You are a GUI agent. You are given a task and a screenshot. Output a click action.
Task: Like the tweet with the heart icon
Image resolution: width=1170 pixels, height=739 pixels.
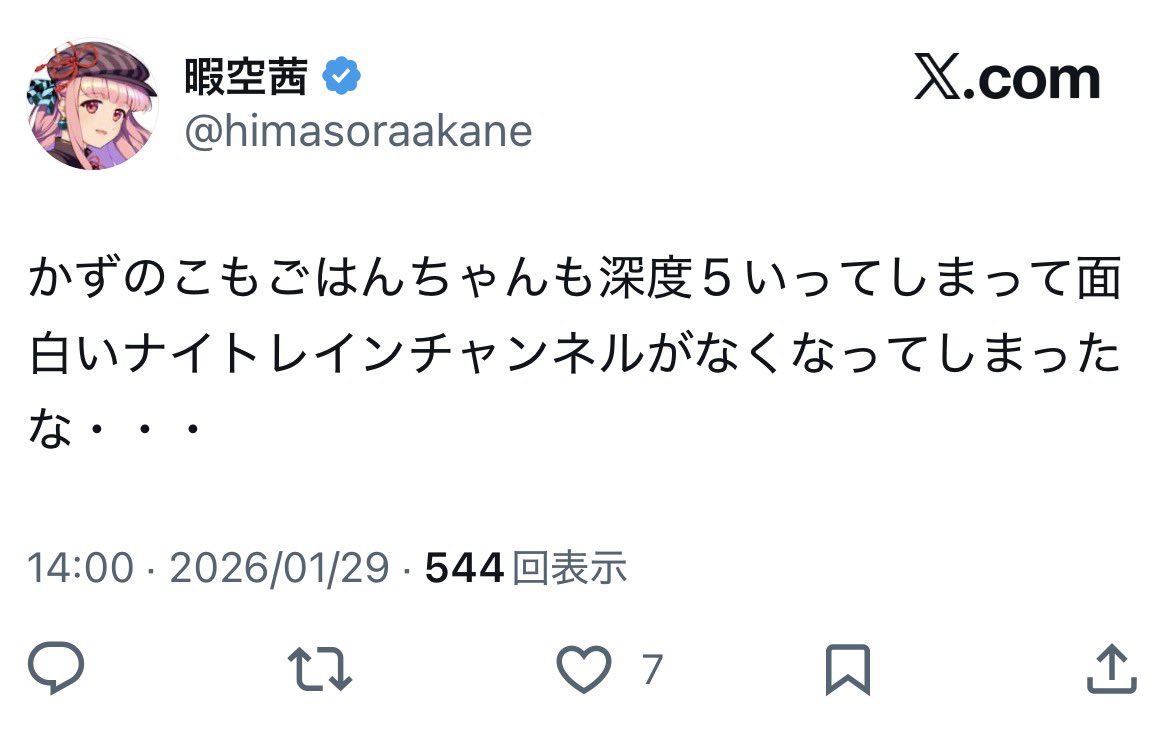pos(584,668)
